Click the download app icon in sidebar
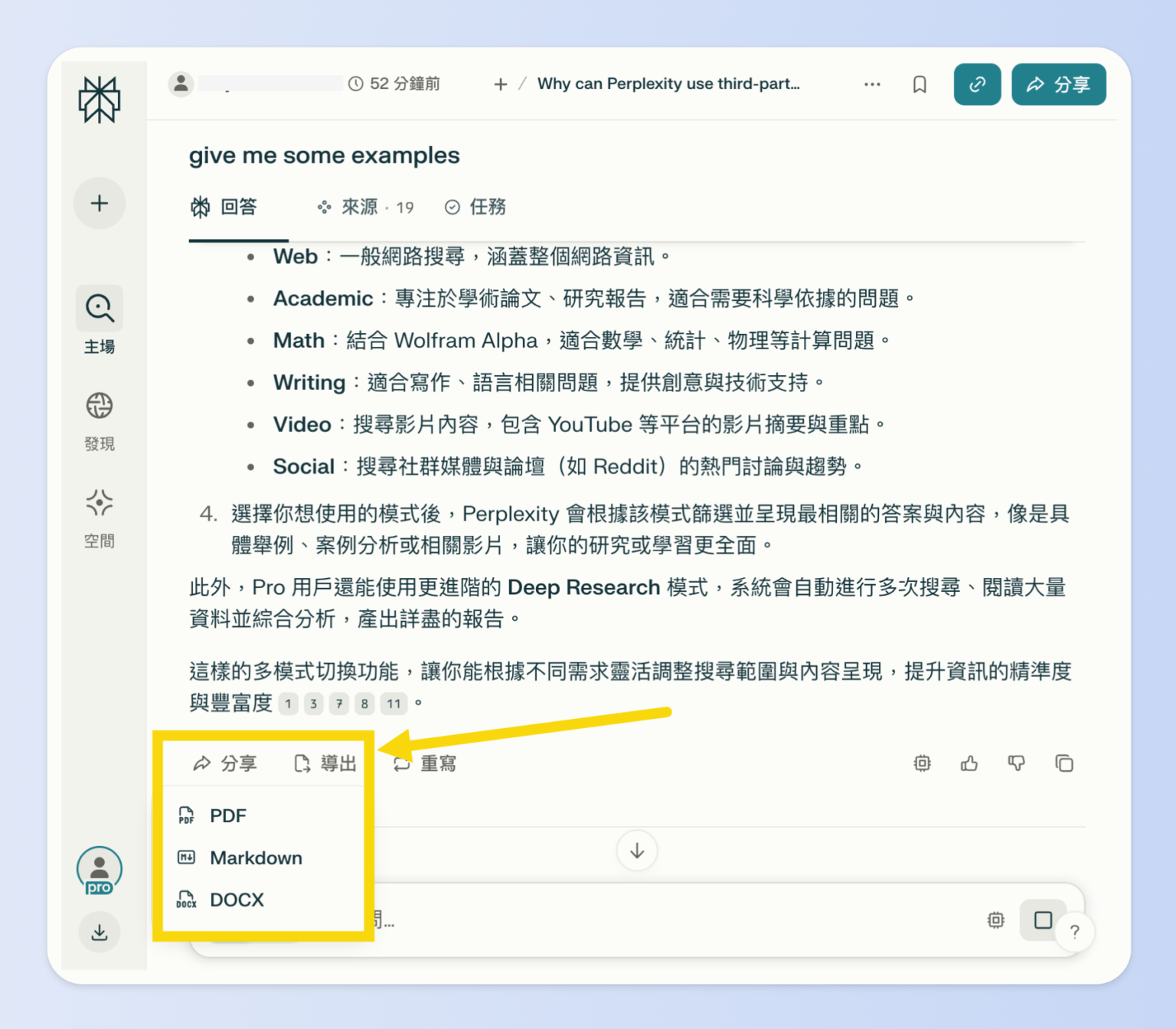The image size is (1176, 1029). coord(99,932)
